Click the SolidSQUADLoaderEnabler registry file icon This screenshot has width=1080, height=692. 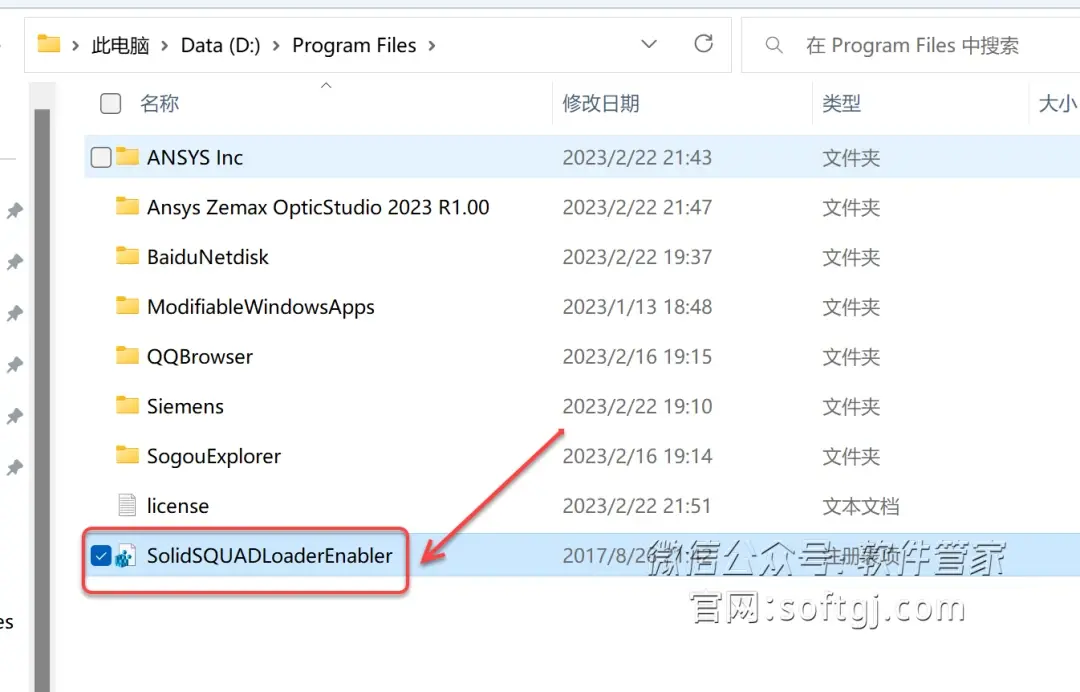click(x=125, y=556)
